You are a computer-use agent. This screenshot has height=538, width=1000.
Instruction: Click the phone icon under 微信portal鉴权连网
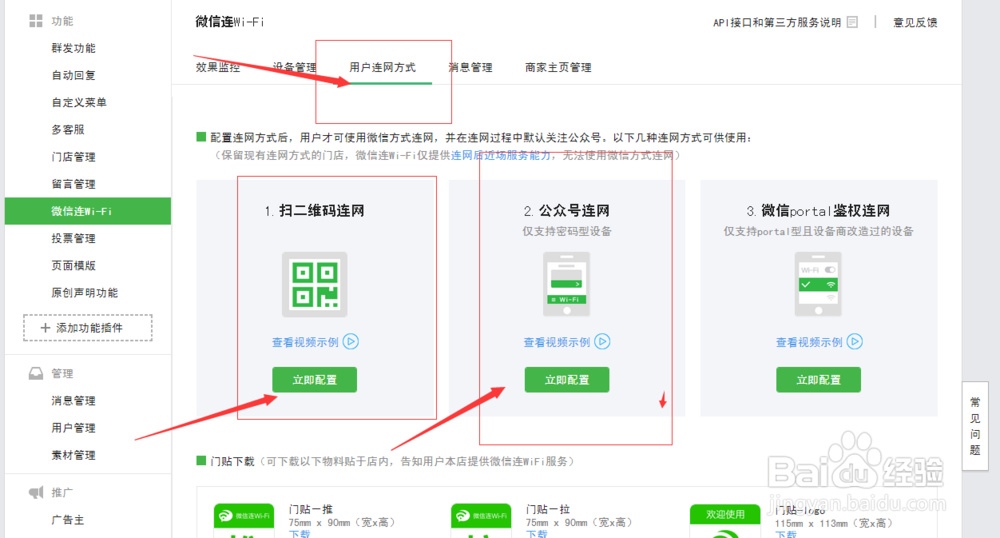click(x=818, y=284)
